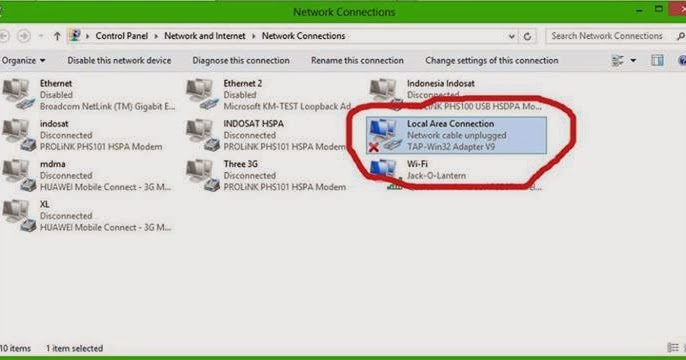Image resolution: width=686 pixels, height=360 pixels.
Task: Toggle the preview pane icon
Action: pyautogui.click(x=657, y=60)
